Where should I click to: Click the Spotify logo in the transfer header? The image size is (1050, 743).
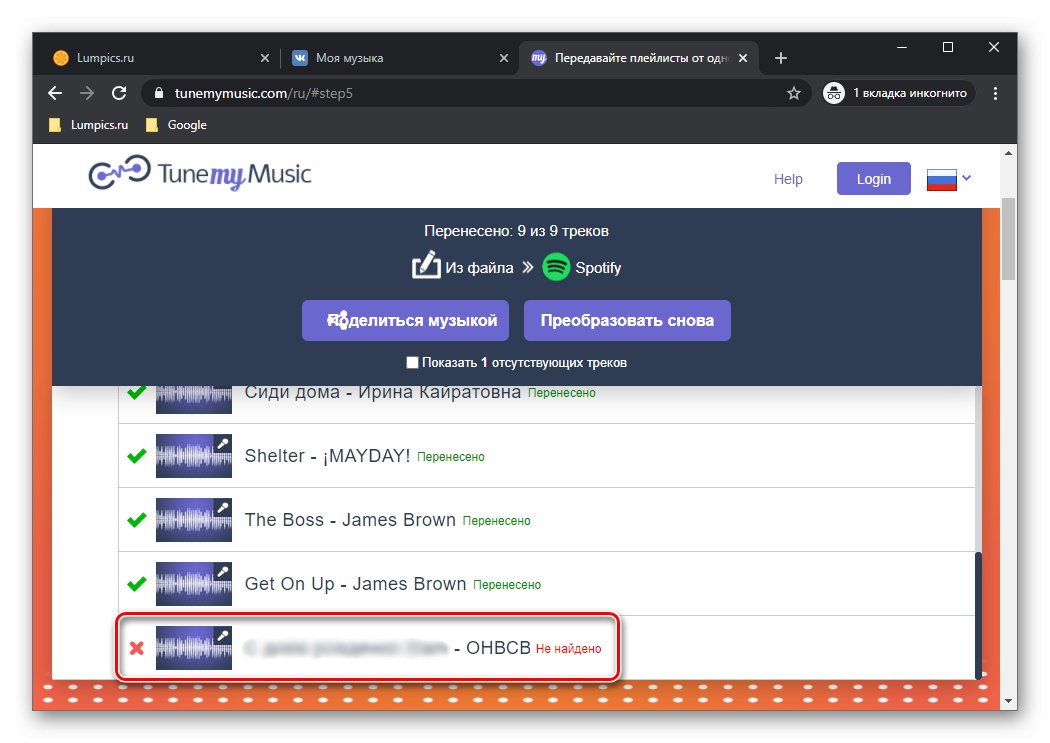click(556, 267)
